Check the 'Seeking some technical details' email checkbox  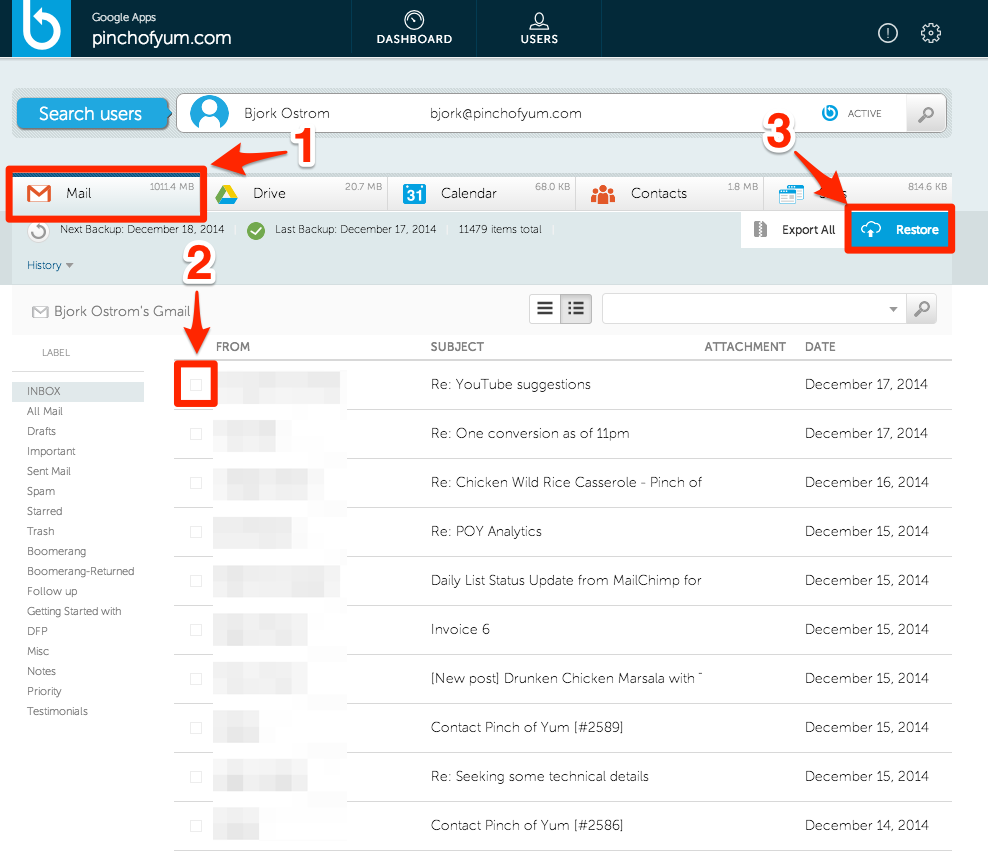coord(196,777)
